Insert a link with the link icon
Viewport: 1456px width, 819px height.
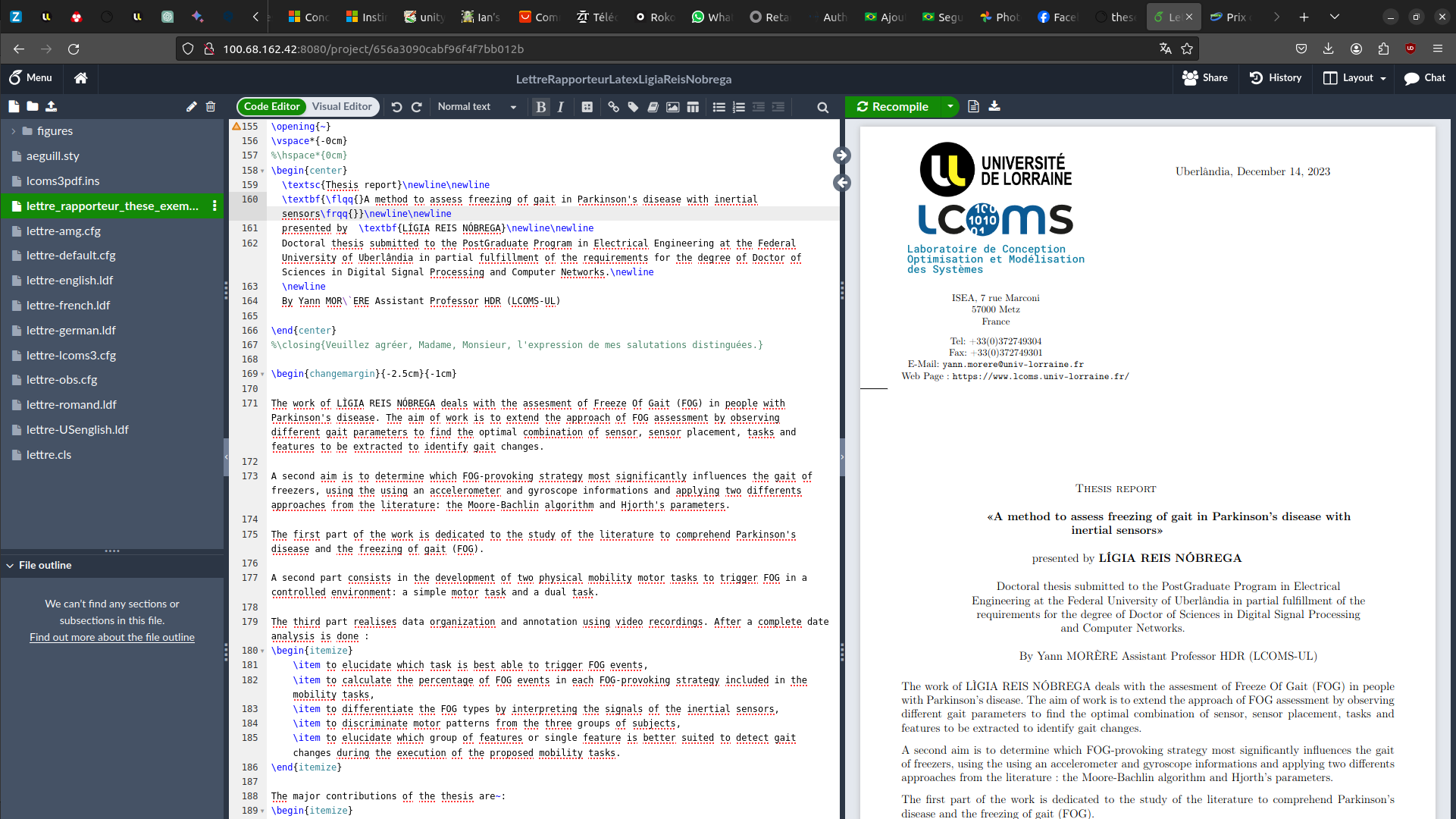[613, 107]
